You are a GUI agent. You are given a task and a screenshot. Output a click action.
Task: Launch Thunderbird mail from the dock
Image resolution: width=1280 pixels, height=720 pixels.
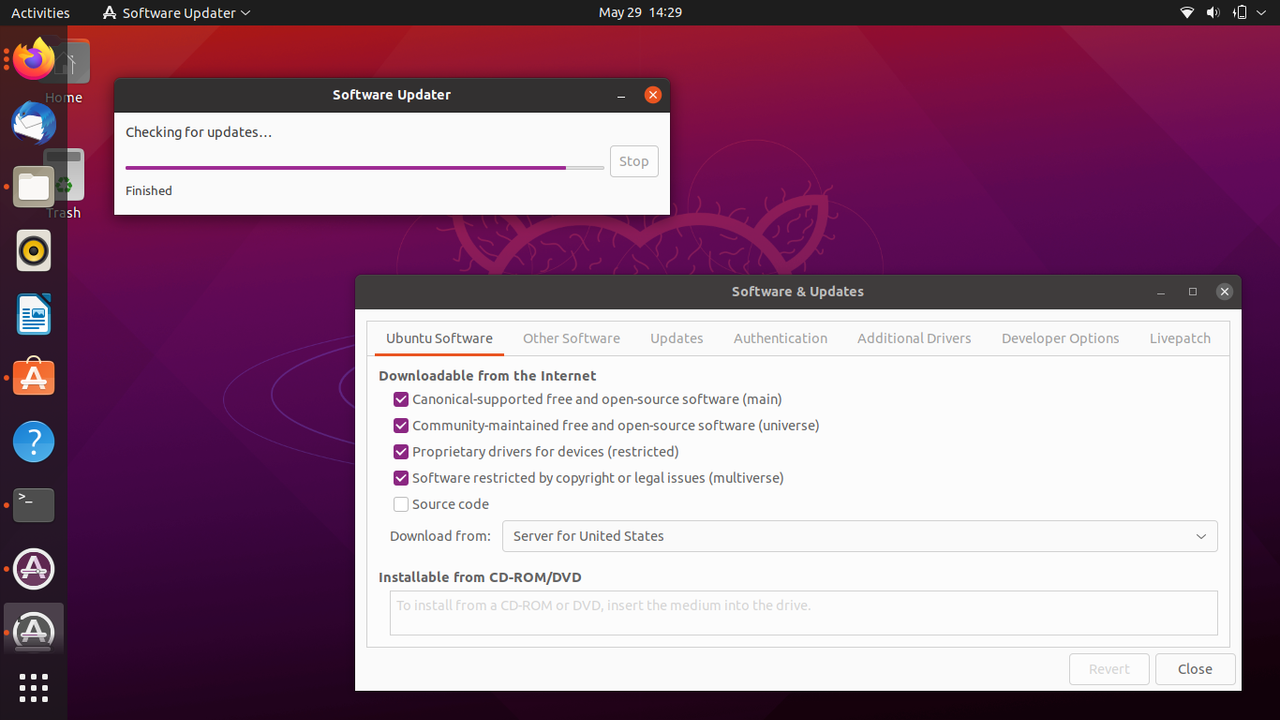click(34, 123)
